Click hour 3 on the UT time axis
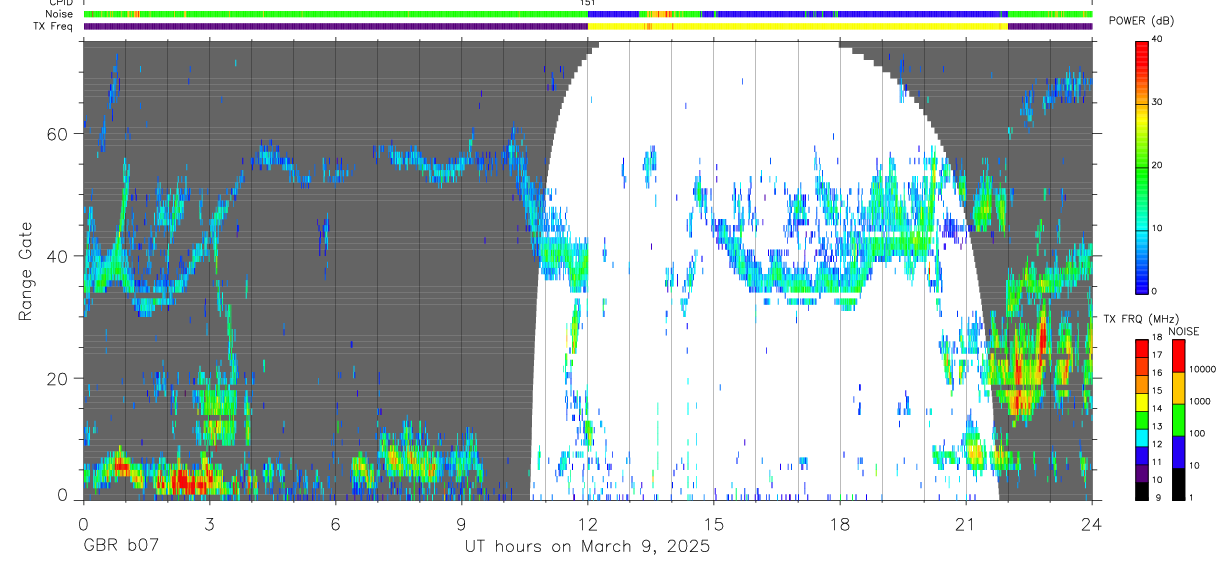Screen dimensions: 1228x567 209,523
